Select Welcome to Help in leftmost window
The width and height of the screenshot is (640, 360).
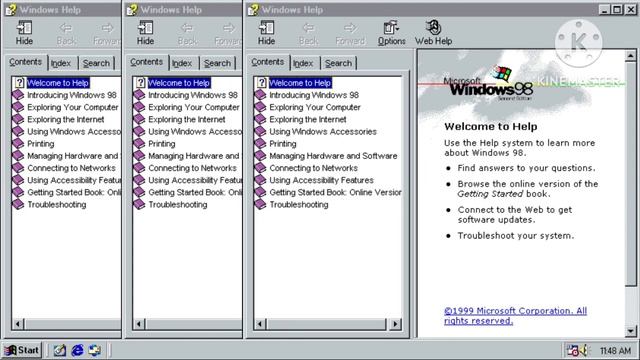58,83
